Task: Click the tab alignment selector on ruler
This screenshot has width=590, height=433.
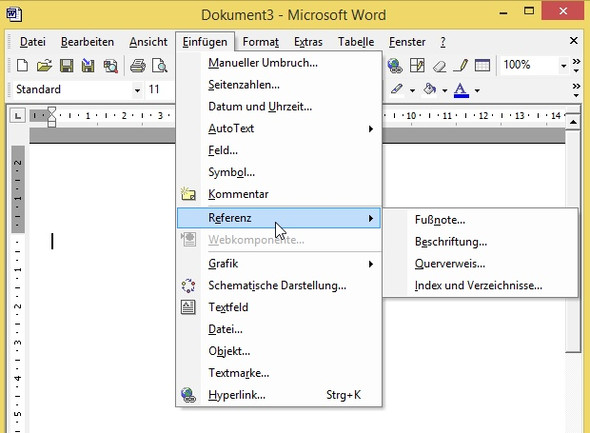Action: pos(18,116)
